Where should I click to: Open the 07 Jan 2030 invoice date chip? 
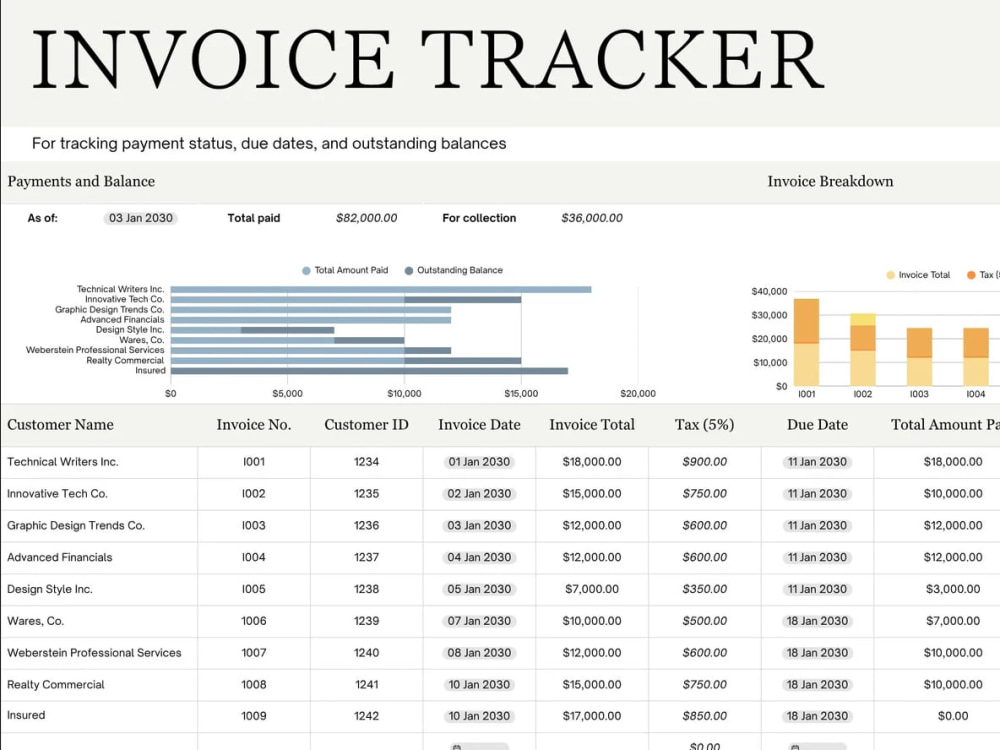pos(479,621)
